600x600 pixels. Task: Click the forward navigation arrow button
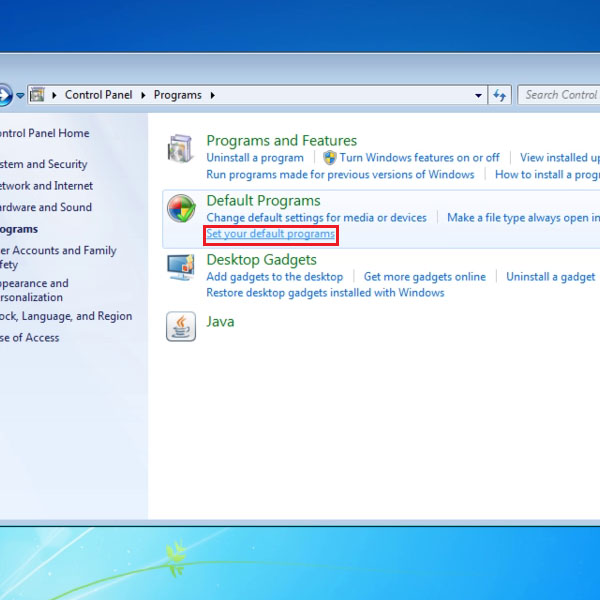(x=5, y=95)
